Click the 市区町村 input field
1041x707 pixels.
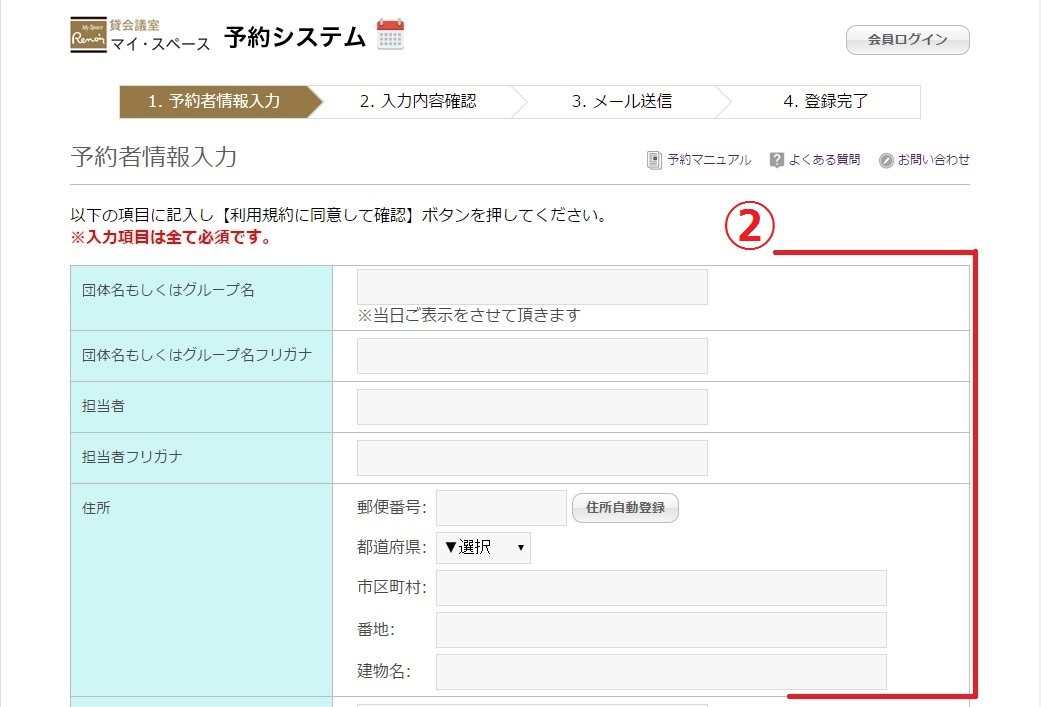point(661,588)
